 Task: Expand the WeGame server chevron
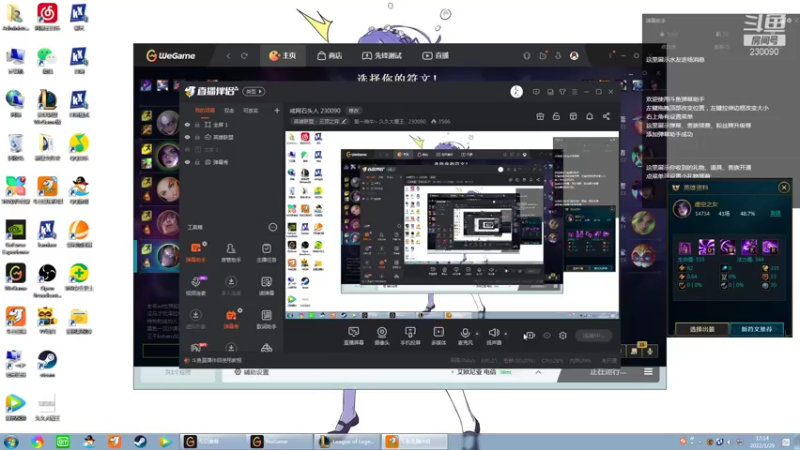[x=538, y=372]
